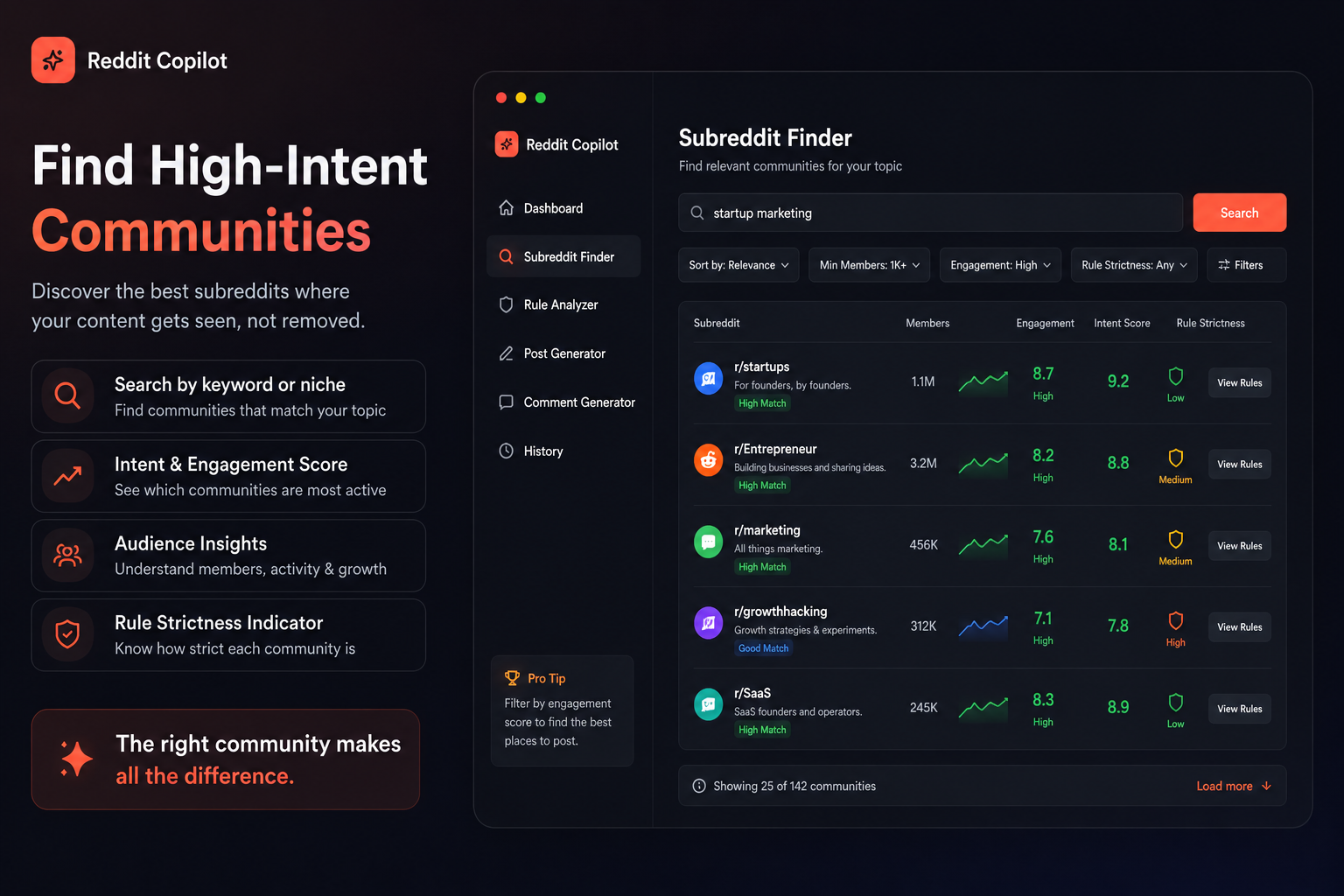Click the r/startups avatar icon
Image resolution: width=1344 pixels, height=896 pixels.
click(709, 379)
